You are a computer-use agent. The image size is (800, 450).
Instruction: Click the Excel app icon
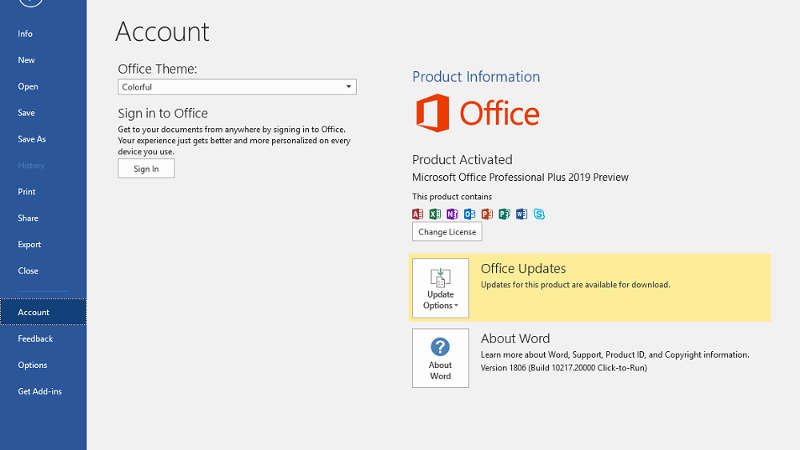[x=435, y=214]
